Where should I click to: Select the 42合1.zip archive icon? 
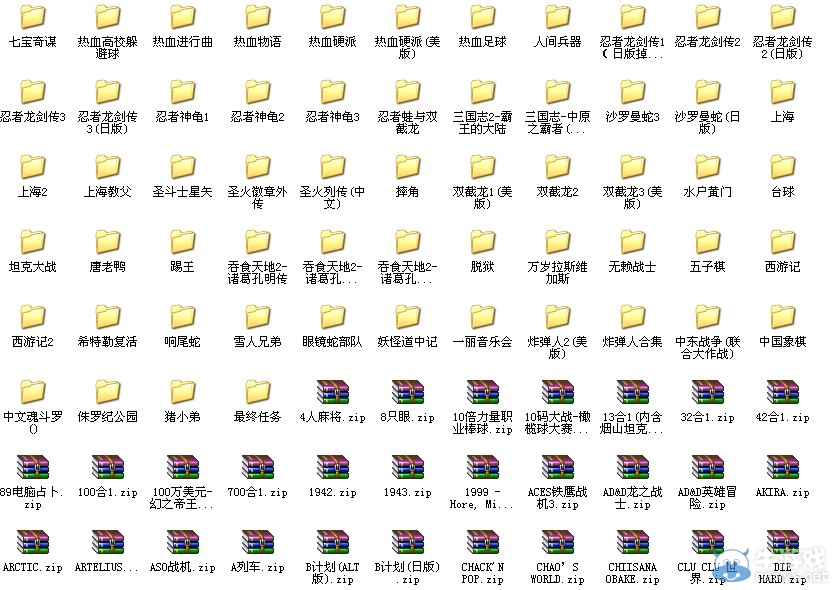(x=783, y=393)
